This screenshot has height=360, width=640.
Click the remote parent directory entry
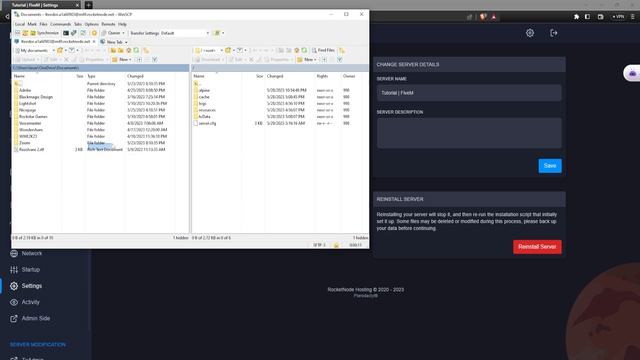coord(197,84)
